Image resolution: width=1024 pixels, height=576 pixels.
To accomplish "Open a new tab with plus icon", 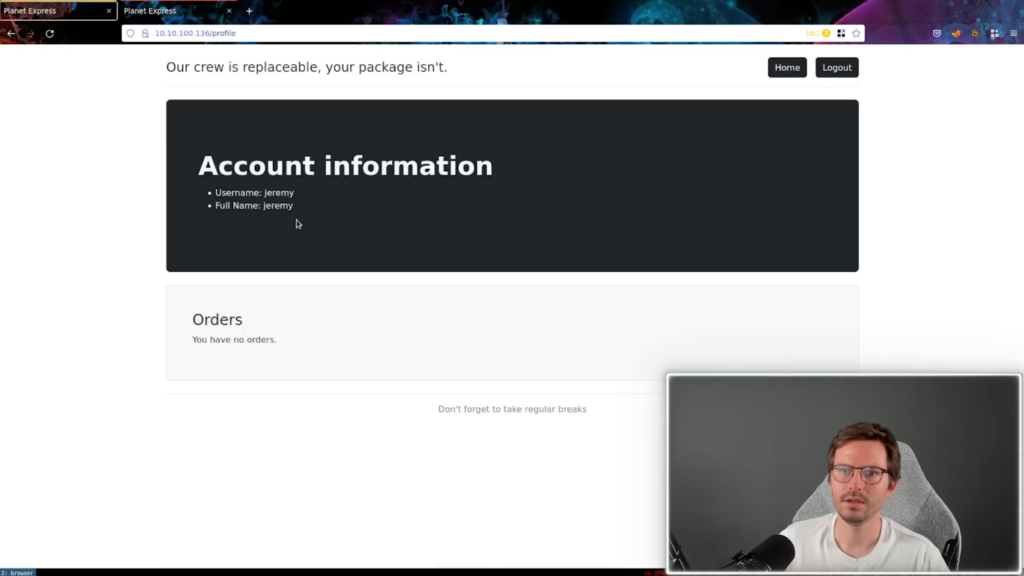I will pos(249,11).
